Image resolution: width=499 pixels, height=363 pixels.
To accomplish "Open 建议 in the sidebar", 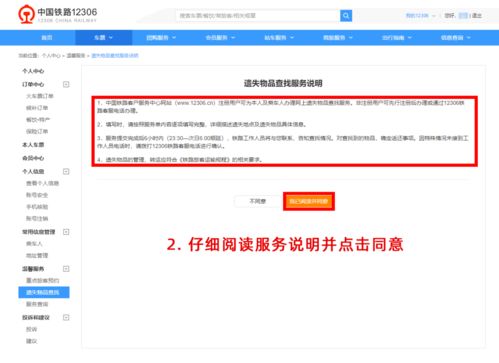I will point(32,341).
